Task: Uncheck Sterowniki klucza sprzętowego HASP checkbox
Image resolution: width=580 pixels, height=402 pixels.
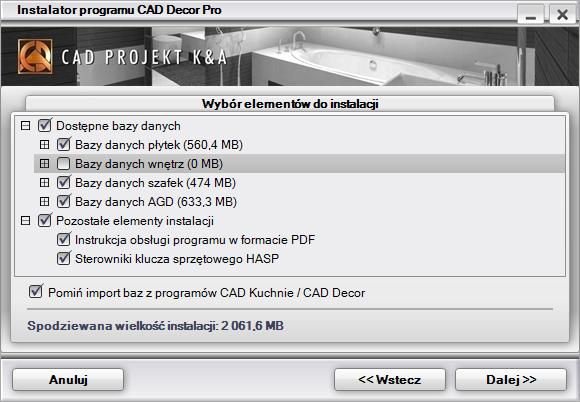Action: pos(64,258)
